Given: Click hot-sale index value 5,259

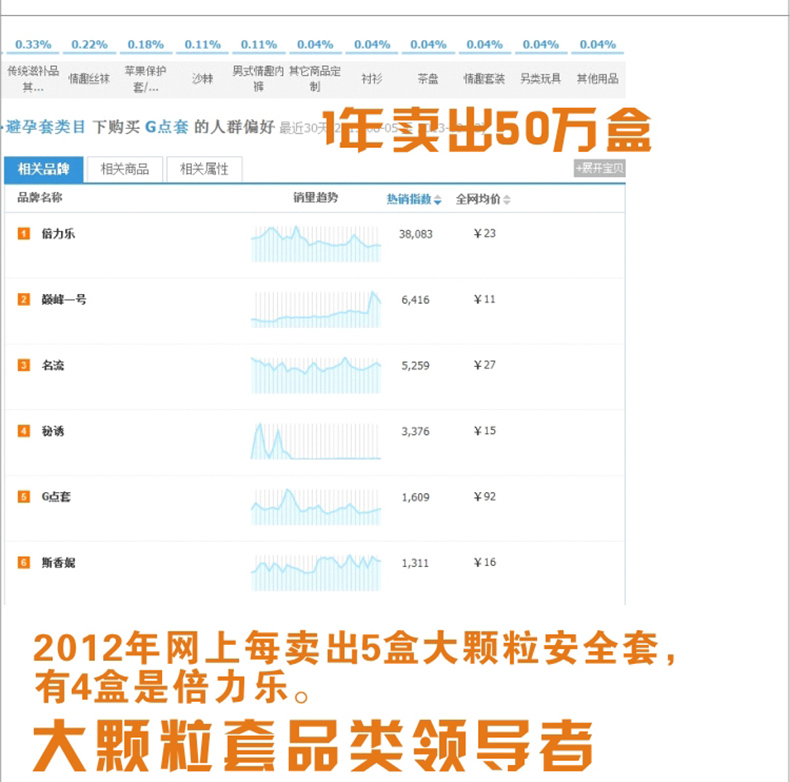Looking at the screenshot, I should pyautogui.click(x=416, y=366).
